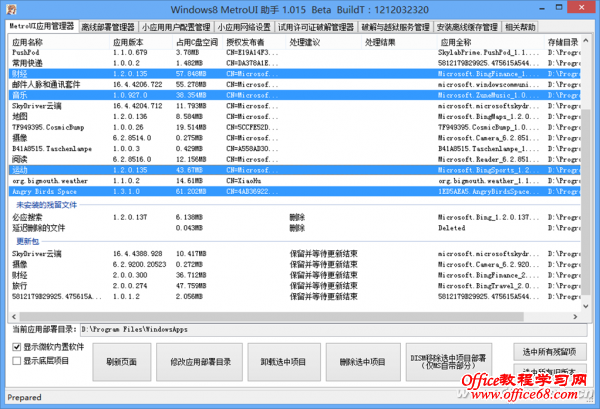
Task: Select the 音乐 app row
Action: click(x=295, y=95)
